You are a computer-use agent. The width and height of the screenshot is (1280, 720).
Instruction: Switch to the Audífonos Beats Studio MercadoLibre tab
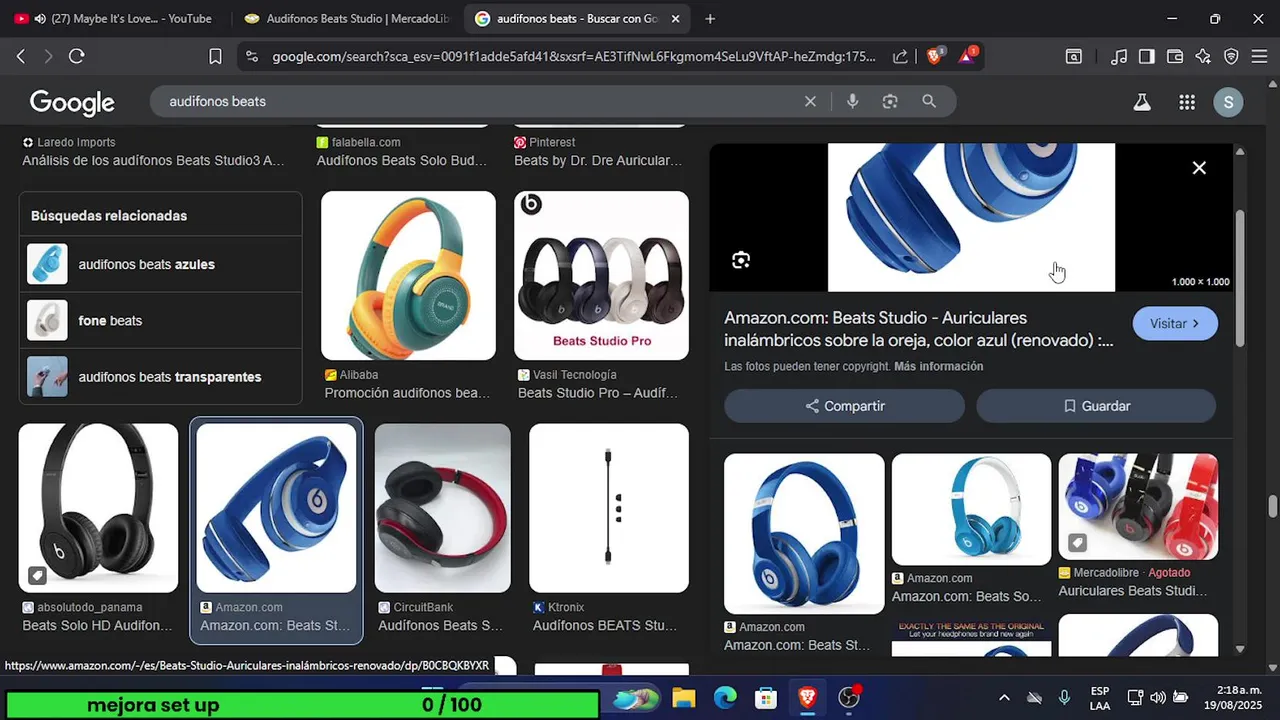(x=345, y=19)
